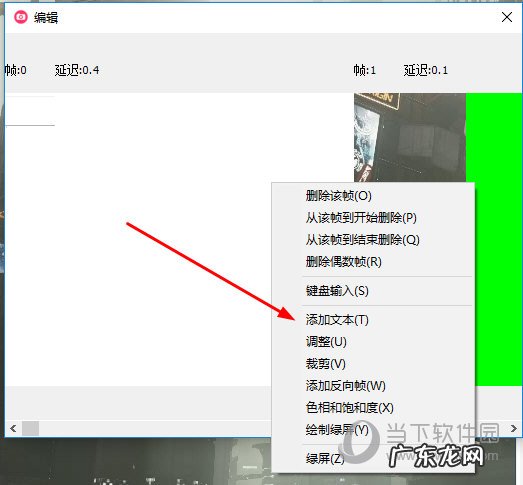
Task: Choose 绘制绿屏(Y) menu item
Action: (x=373, y=430)
